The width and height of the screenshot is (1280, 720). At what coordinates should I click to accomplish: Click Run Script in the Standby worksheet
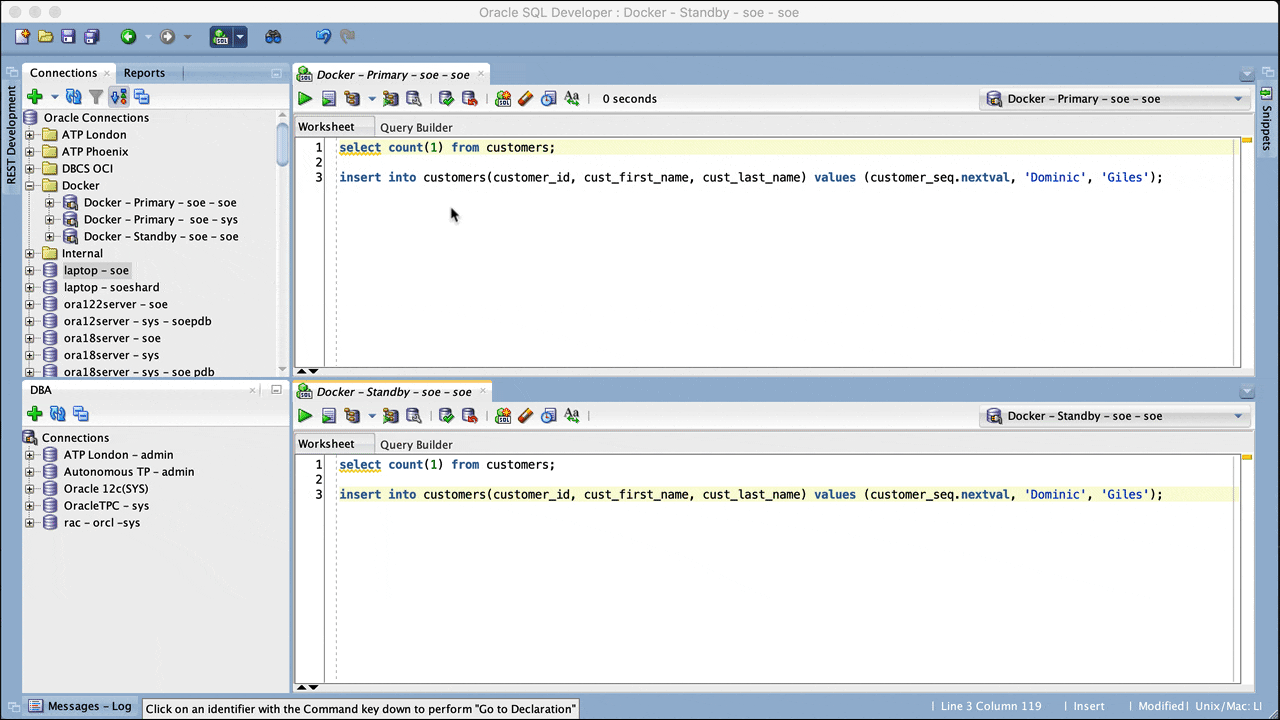[x=328, y=416]
